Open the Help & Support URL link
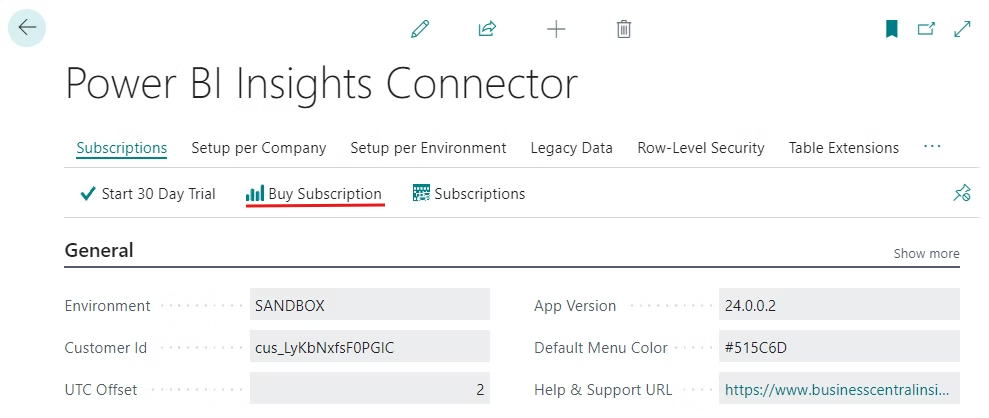 coord(836,390)
